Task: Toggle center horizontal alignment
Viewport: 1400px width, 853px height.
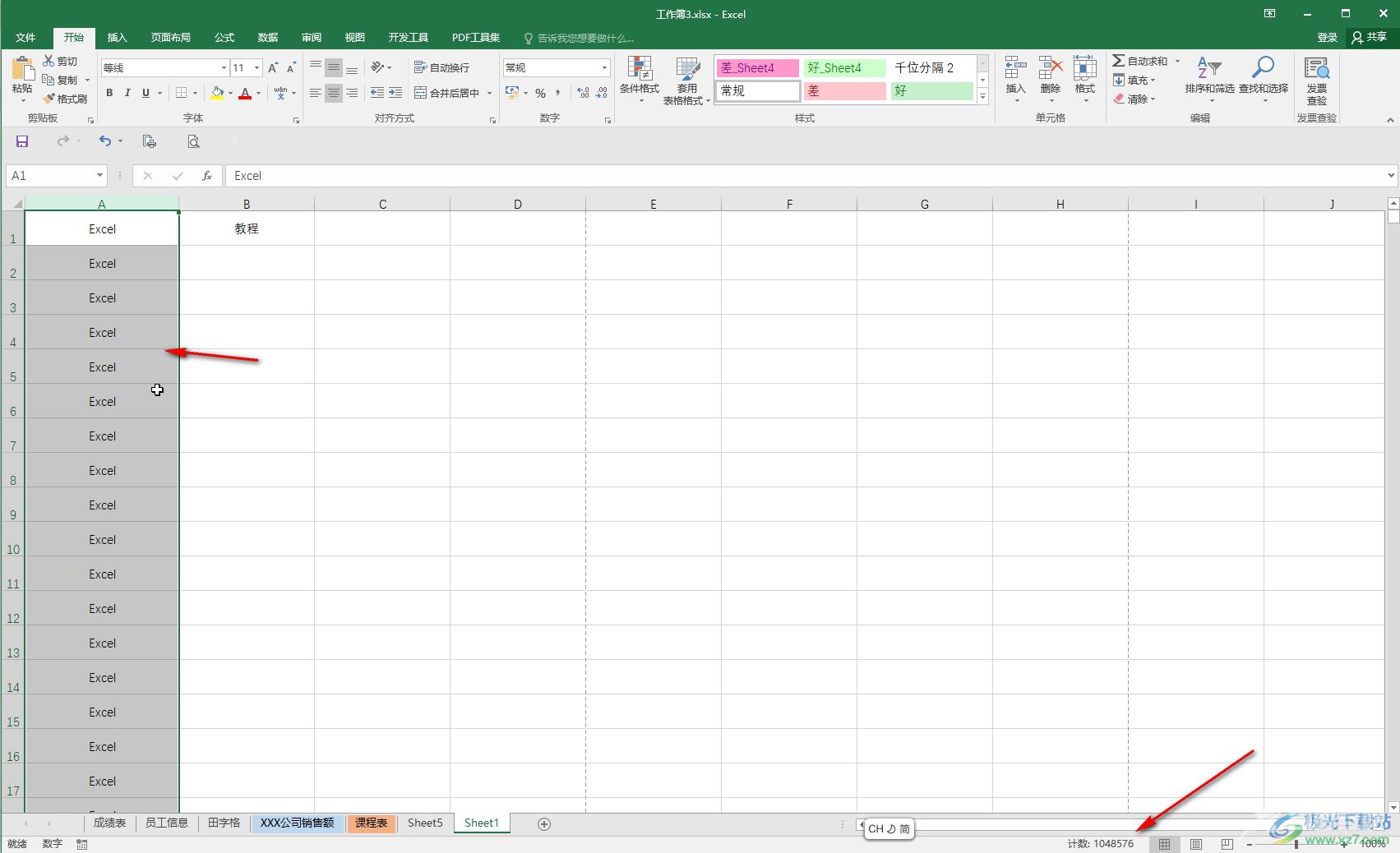Action: (333, 93)
